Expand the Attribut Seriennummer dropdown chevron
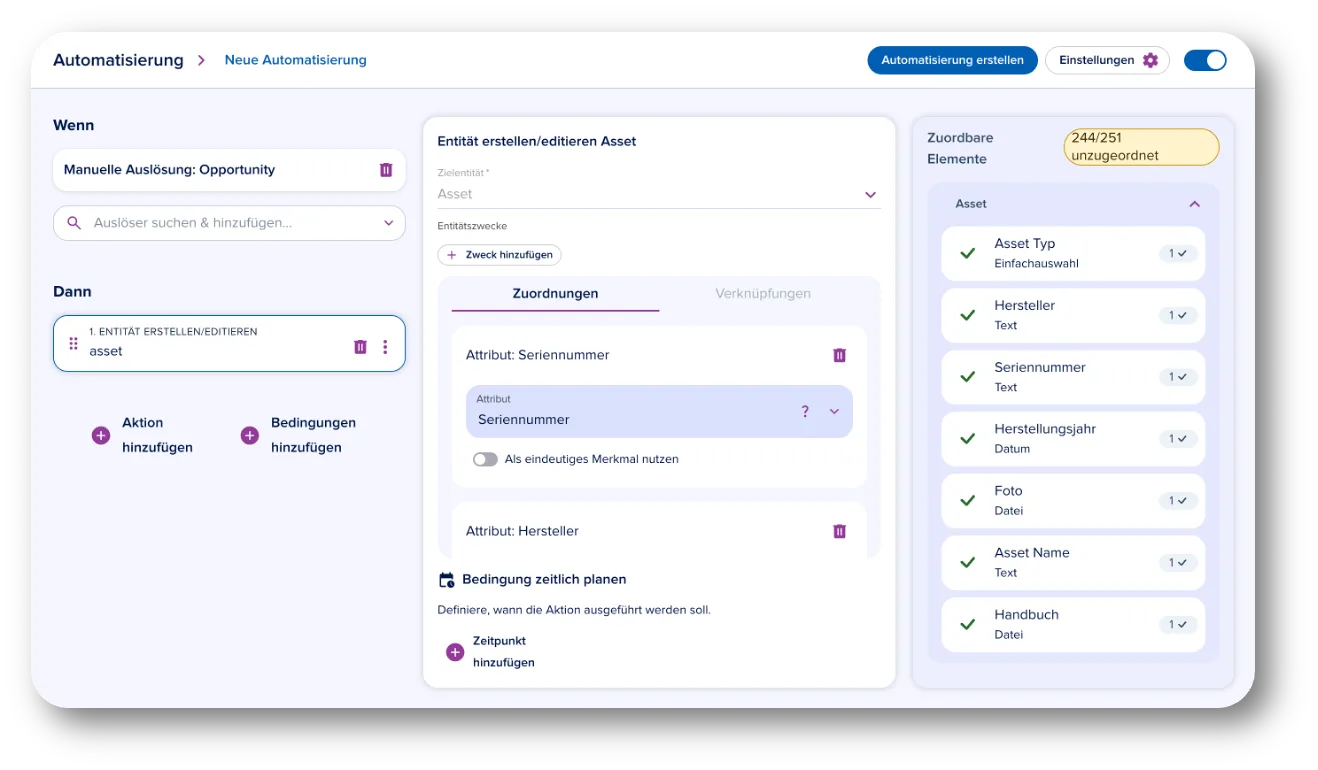This screenshot has width=1318, height=770. coord(835,411)
